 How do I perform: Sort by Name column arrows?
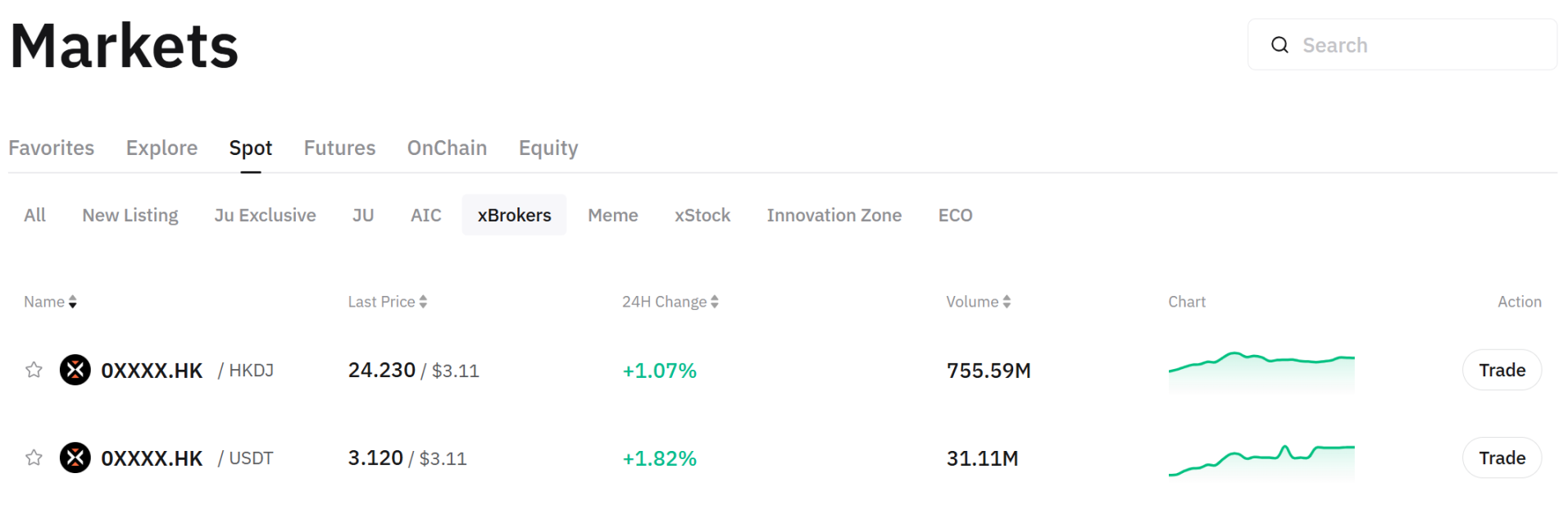tap(73, 302)
